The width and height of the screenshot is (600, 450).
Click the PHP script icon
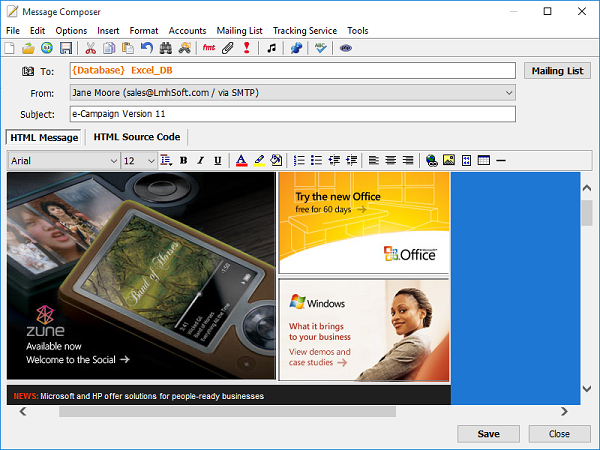coord(346,48)
